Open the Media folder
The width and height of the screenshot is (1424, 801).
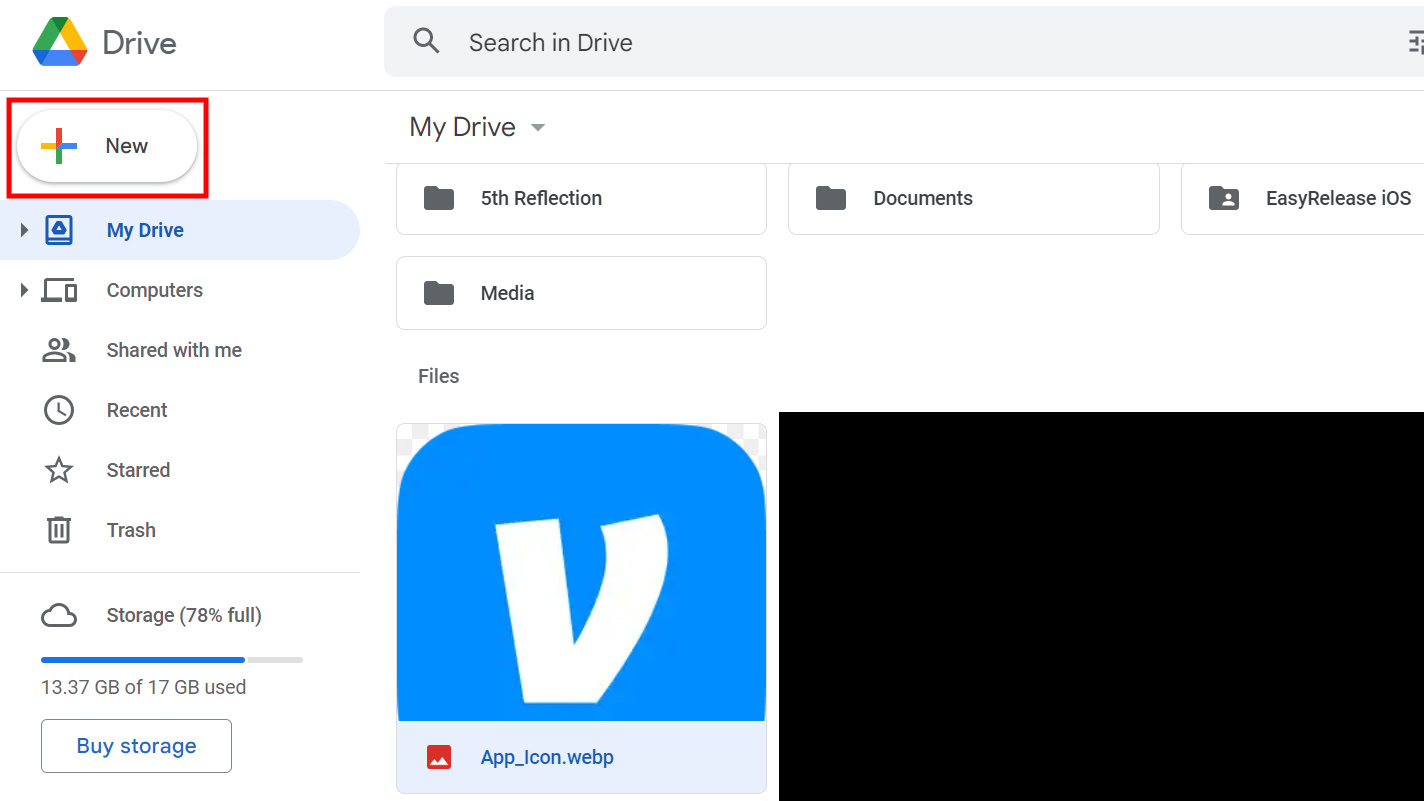click(x=581, y=293)
